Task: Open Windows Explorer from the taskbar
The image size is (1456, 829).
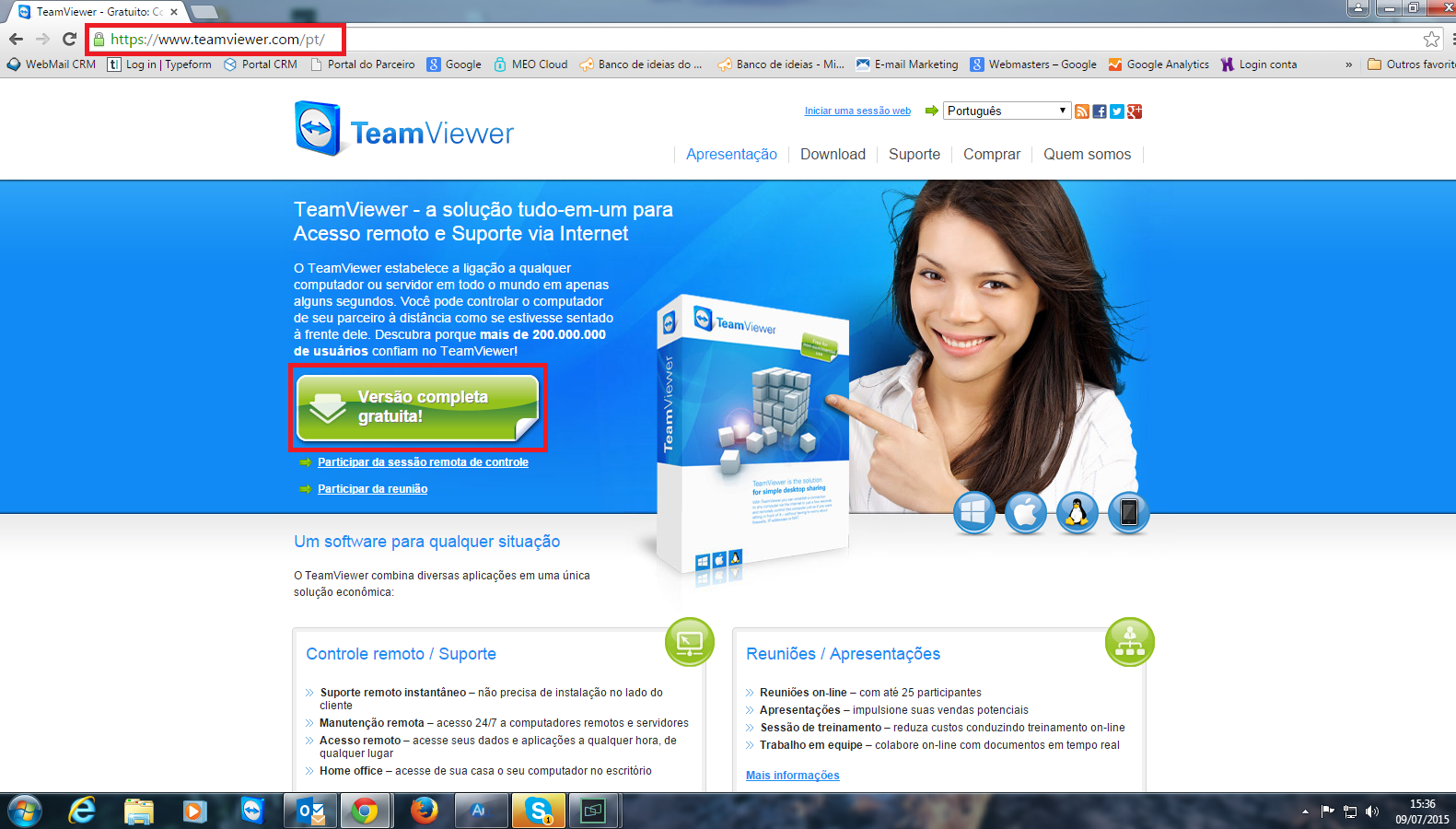Action: coord(139,811)
